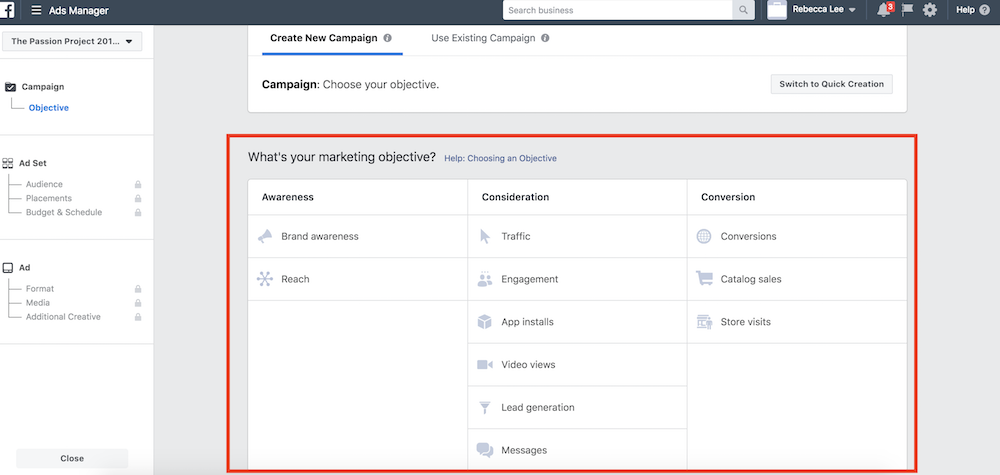Click the Video views camera icon
This screenshot has height=475, width=1000.
pyautogui.click(x=485, y=365)
